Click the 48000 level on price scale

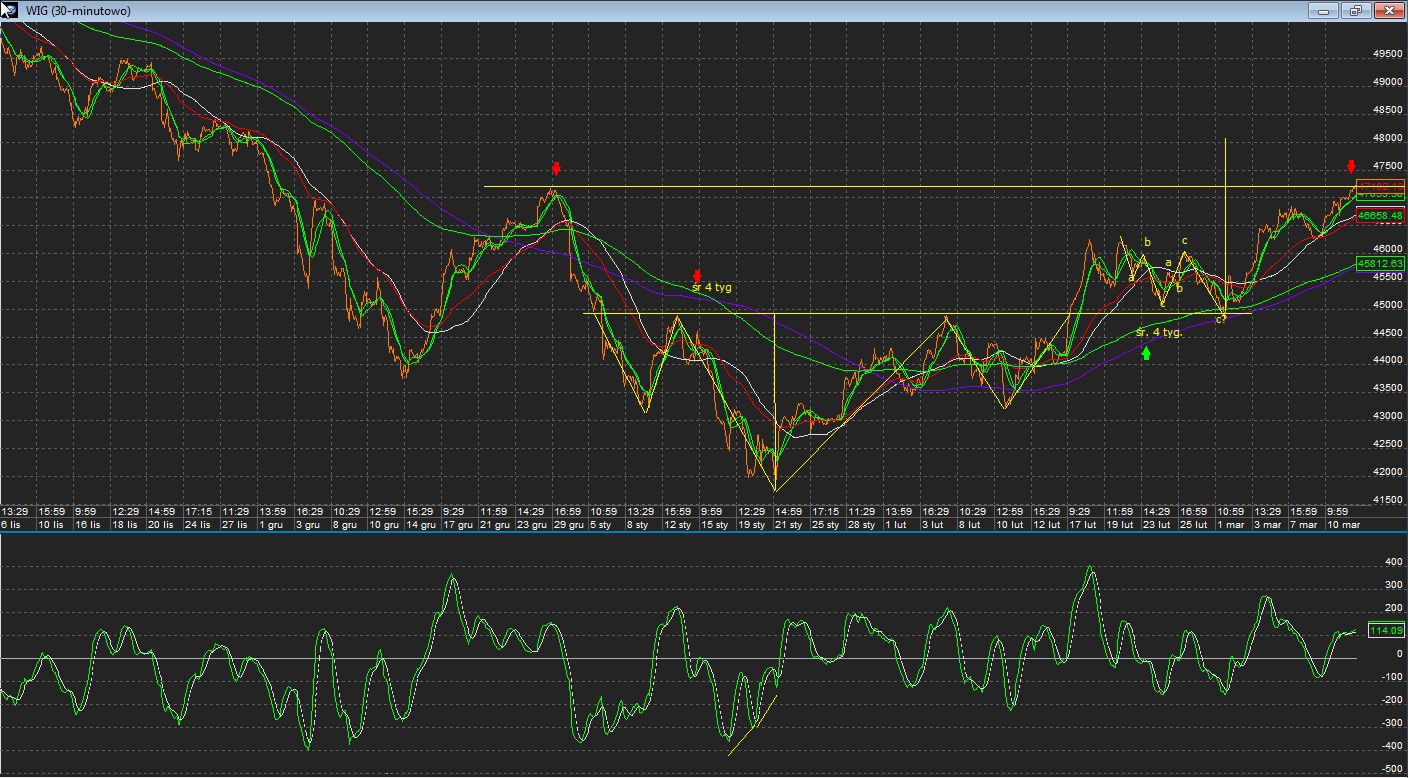click(x=1388, y=138)
